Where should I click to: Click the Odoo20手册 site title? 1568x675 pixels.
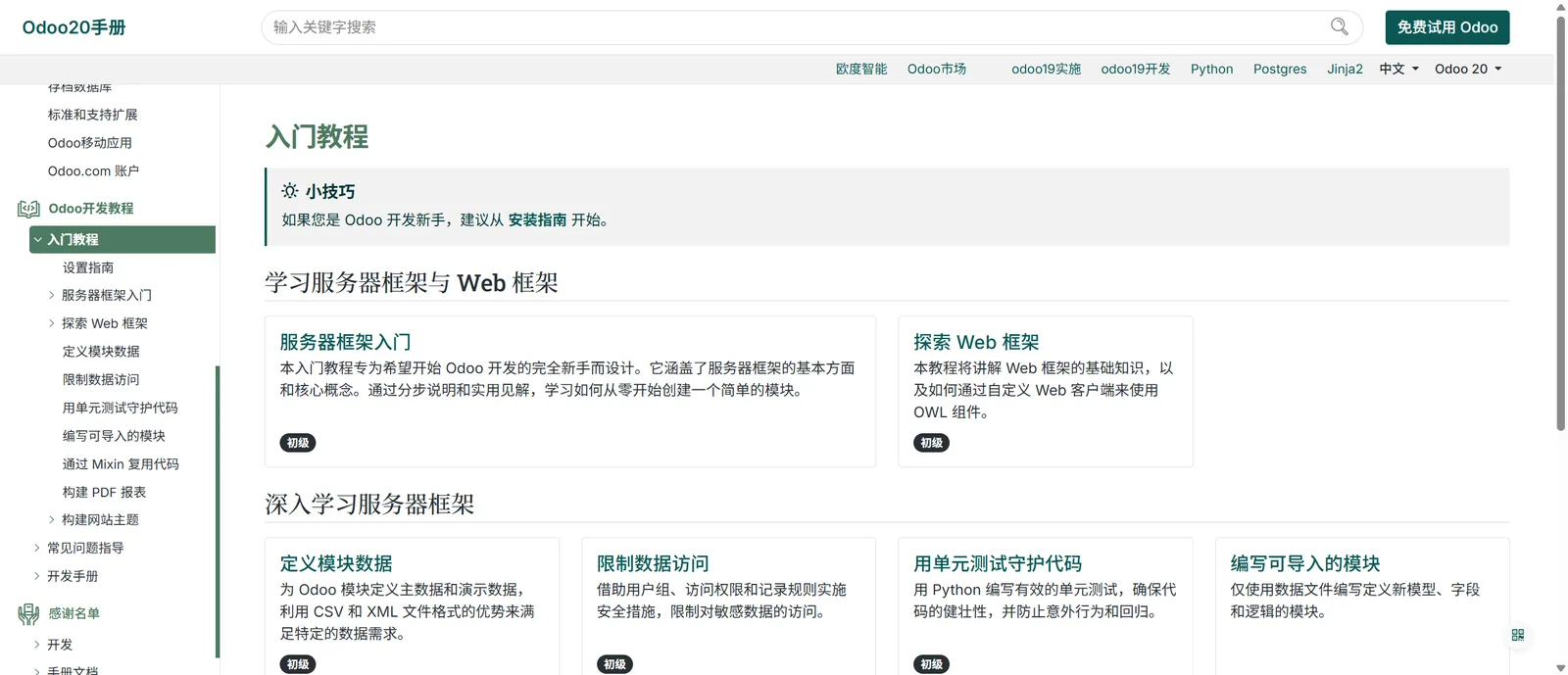pyautogui.click(x=74, y=27)
